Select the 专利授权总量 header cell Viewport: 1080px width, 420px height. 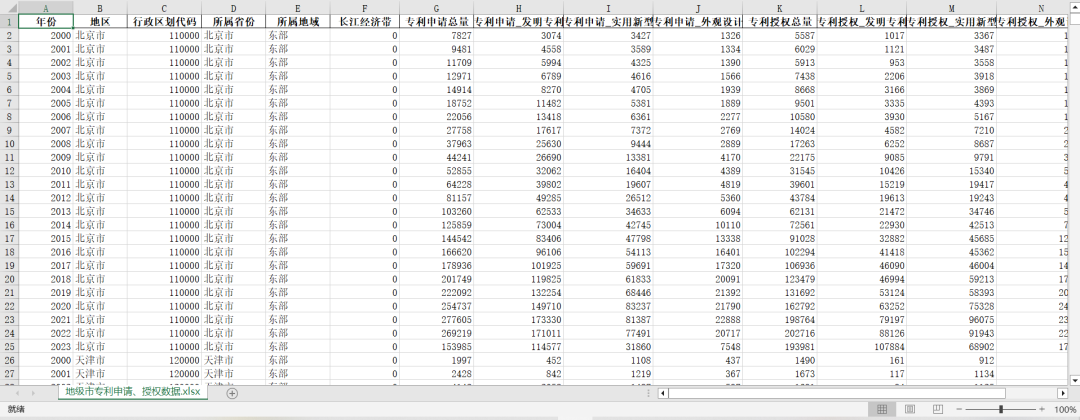(780, 21)
